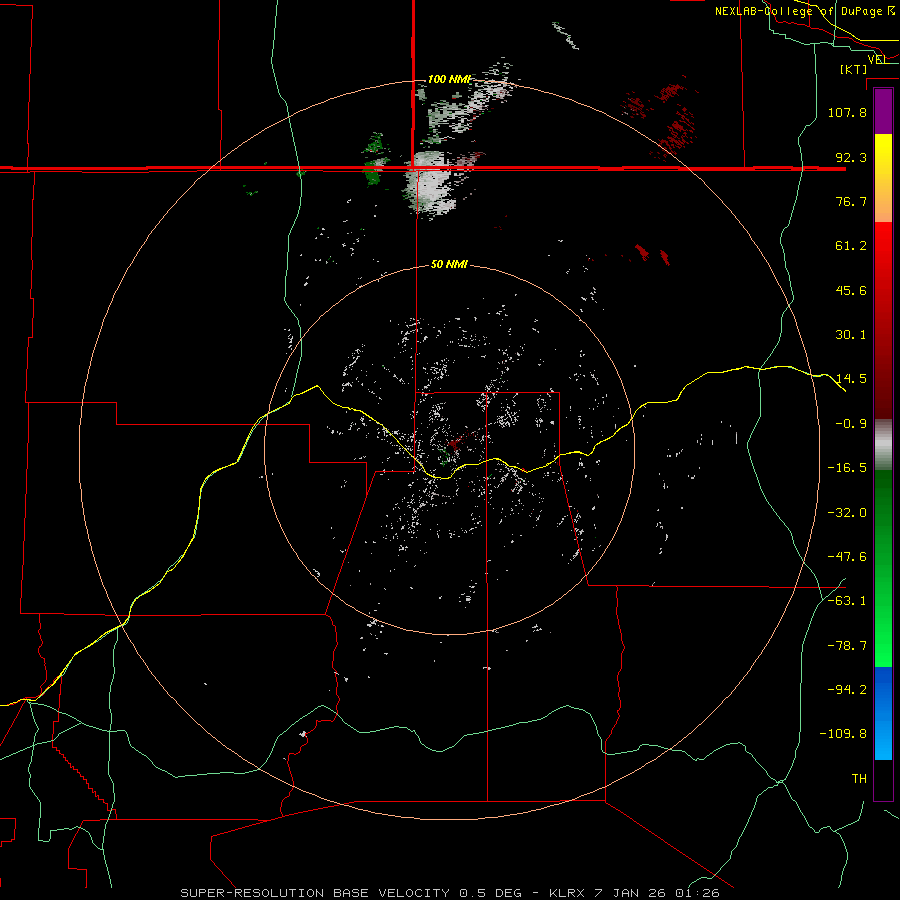Select the -32.0 scale value
This screenshot has height=900, width=900.
pos(847,512)
